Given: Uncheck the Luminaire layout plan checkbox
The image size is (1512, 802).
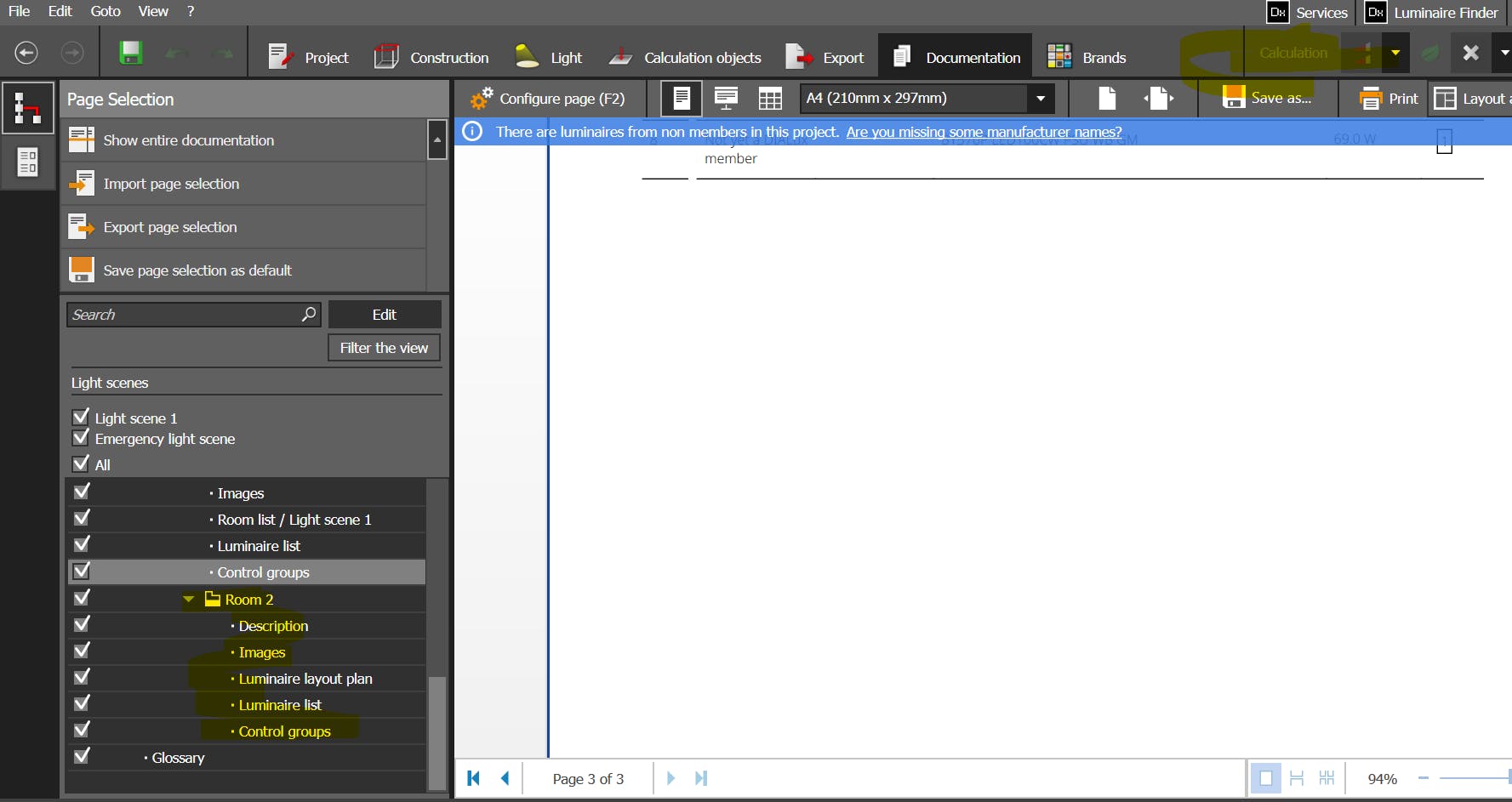Looking at the screenshot, I should tap(82, 677).
